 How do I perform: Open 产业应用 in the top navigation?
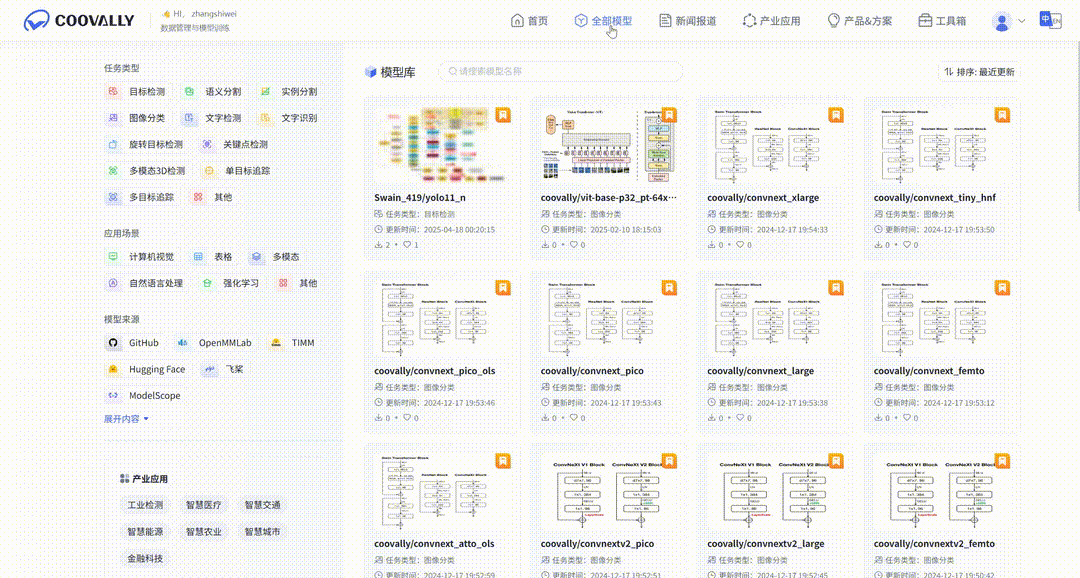click(x=771, y=21)
